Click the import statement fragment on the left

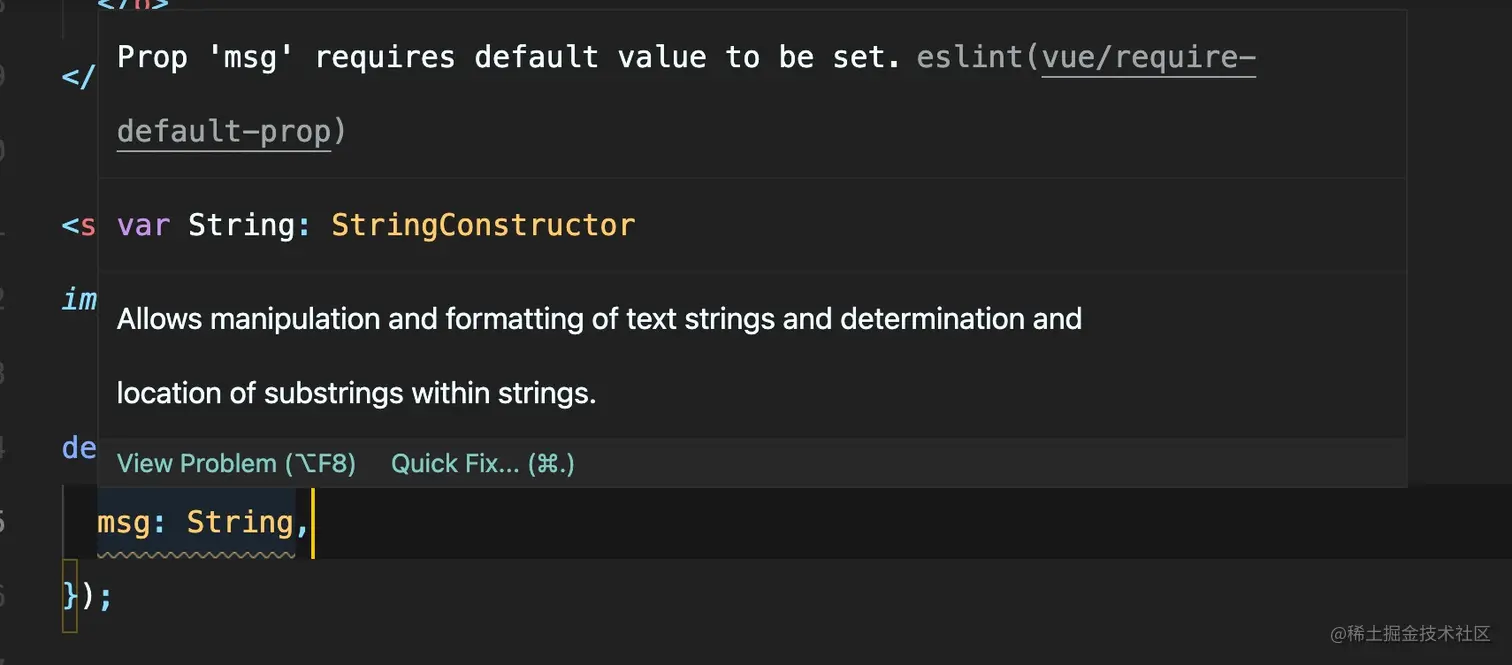click(x=78, y=299)
